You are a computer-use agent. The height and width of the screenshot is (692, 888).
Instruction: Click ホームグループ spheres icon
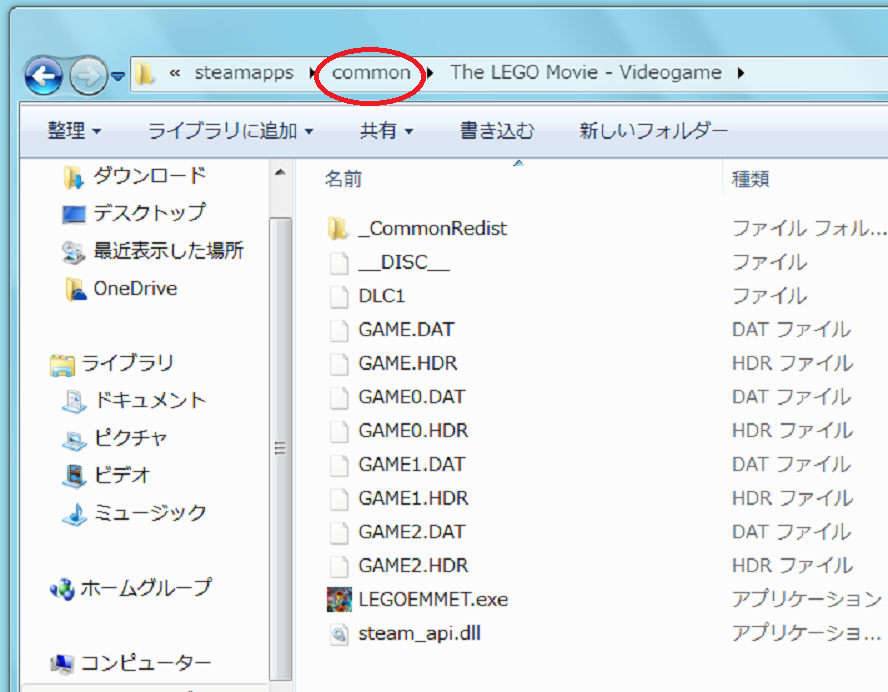coord(62,590)
